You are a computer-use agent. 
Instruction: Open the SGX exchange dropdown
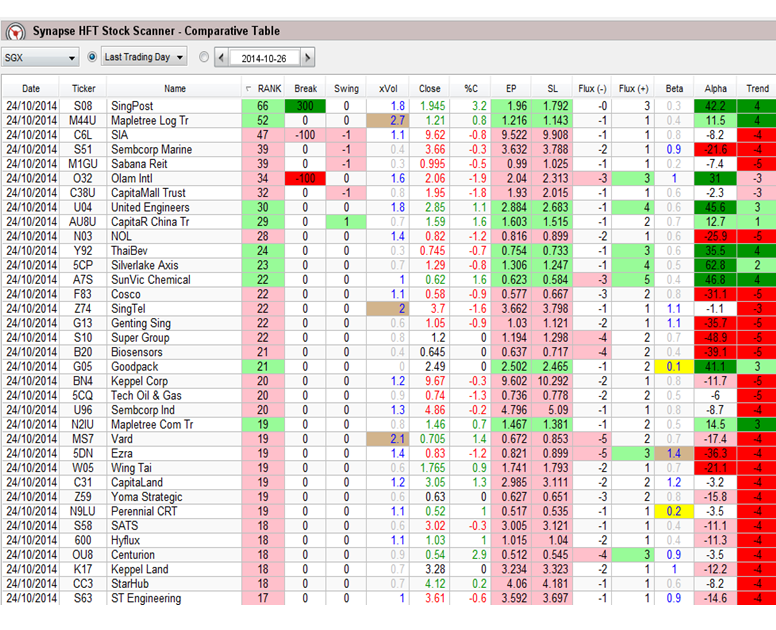tap(40, 58)
